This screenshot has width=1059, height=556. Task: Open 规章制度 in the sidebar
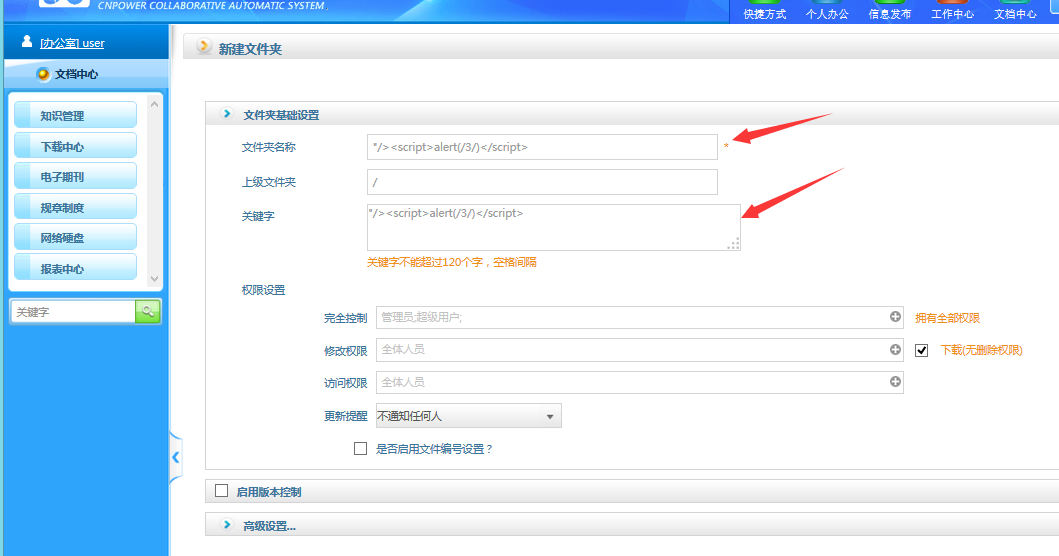click(x=76, y=207)
